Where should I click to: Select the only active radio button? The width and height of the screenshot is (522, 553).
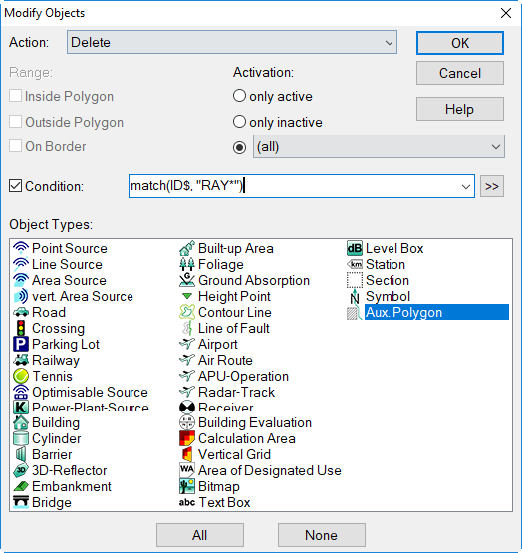(239, 96)
